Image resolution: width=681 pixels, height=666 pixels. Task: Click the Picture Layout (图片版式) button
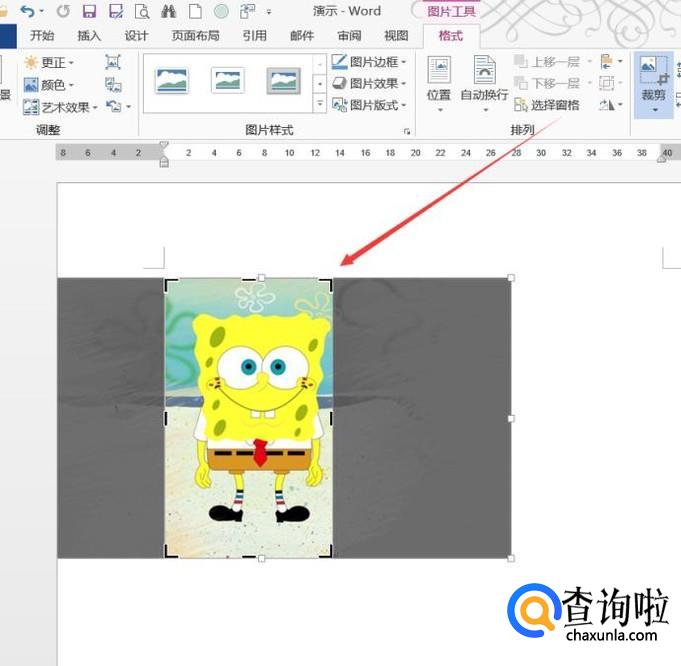coord(369,105)
